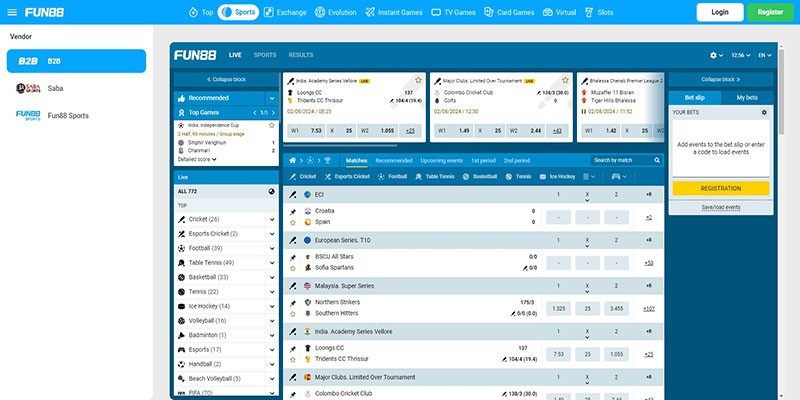Image resolution: width=800 pixels, height=400 pixels.
Task: Open Instant Games in top navigation
Action: click(x=394, y=12)
